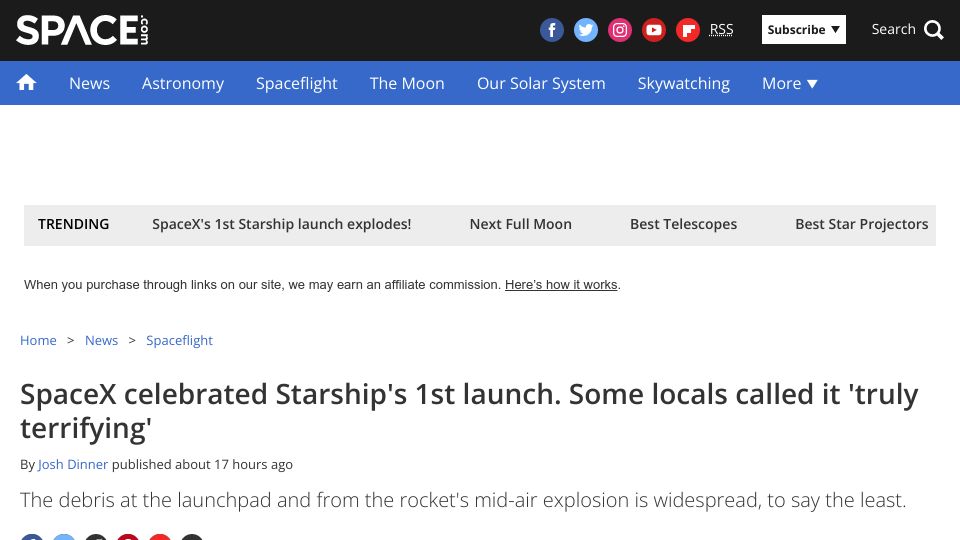Open the RSS feed link
The width and height of the screenshot is (960, 540).
coord(721,29)
